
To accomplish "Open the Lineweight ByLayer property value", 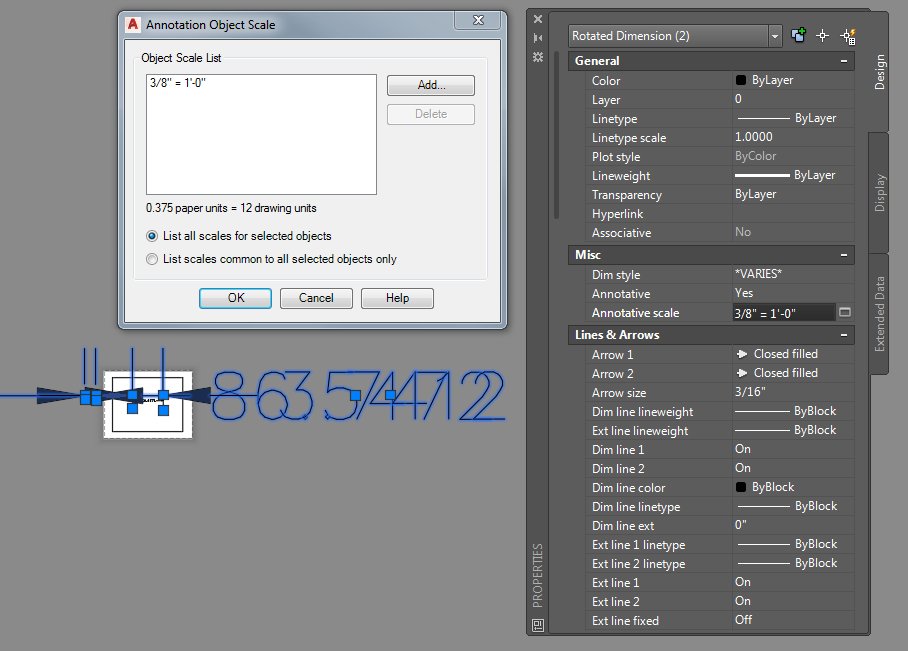I will [x=793, y=175].
